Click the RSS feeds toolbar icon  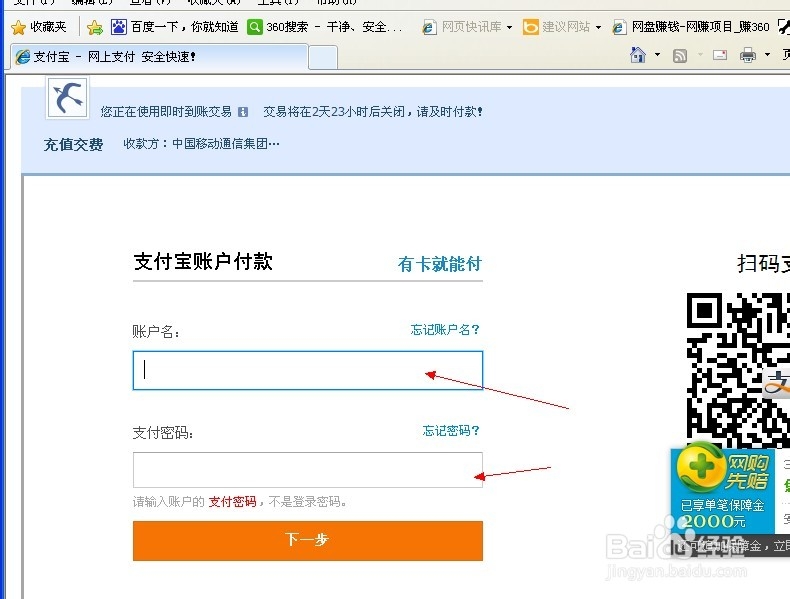(x=680, y=55)
